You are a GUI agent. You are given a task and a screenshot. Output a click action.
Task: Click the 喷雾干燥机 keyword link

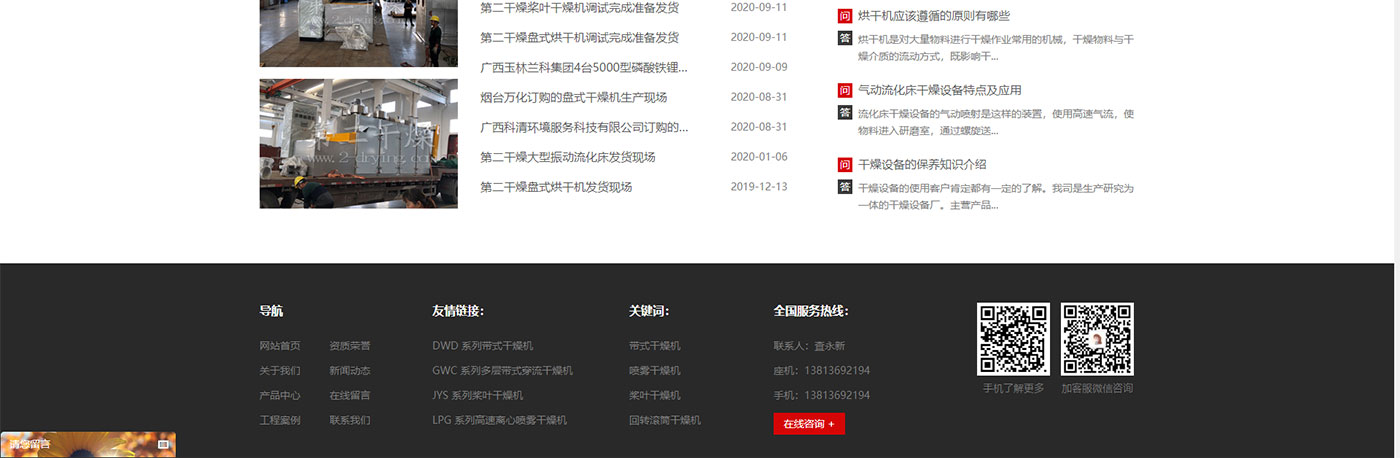point(654,371)
